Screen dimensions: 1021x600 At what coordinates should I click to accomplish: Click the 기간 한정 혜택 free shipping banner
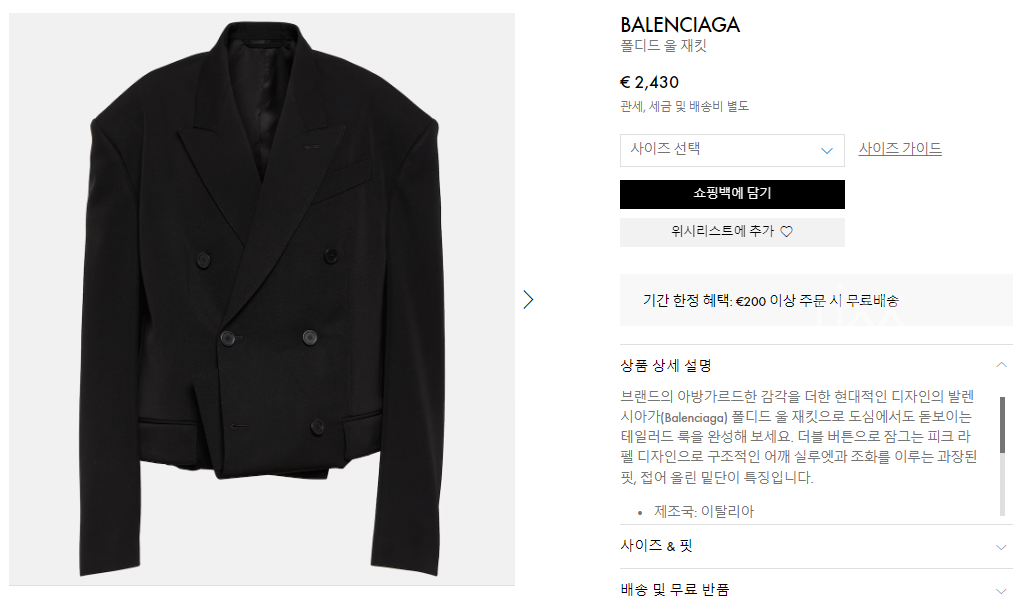[x=770, y=300]
